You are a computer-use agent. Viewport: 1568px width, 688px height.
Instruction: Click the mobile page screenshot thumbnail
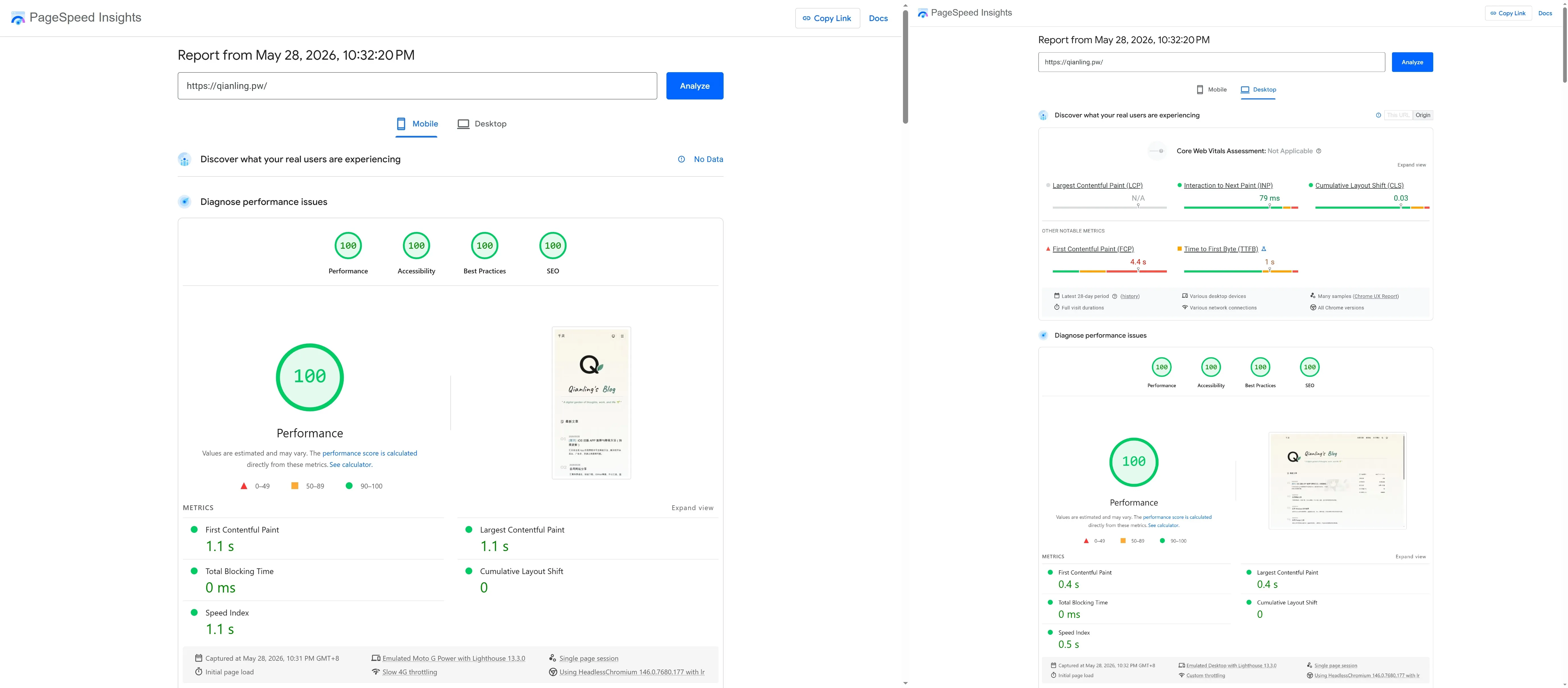coord(591,403)
